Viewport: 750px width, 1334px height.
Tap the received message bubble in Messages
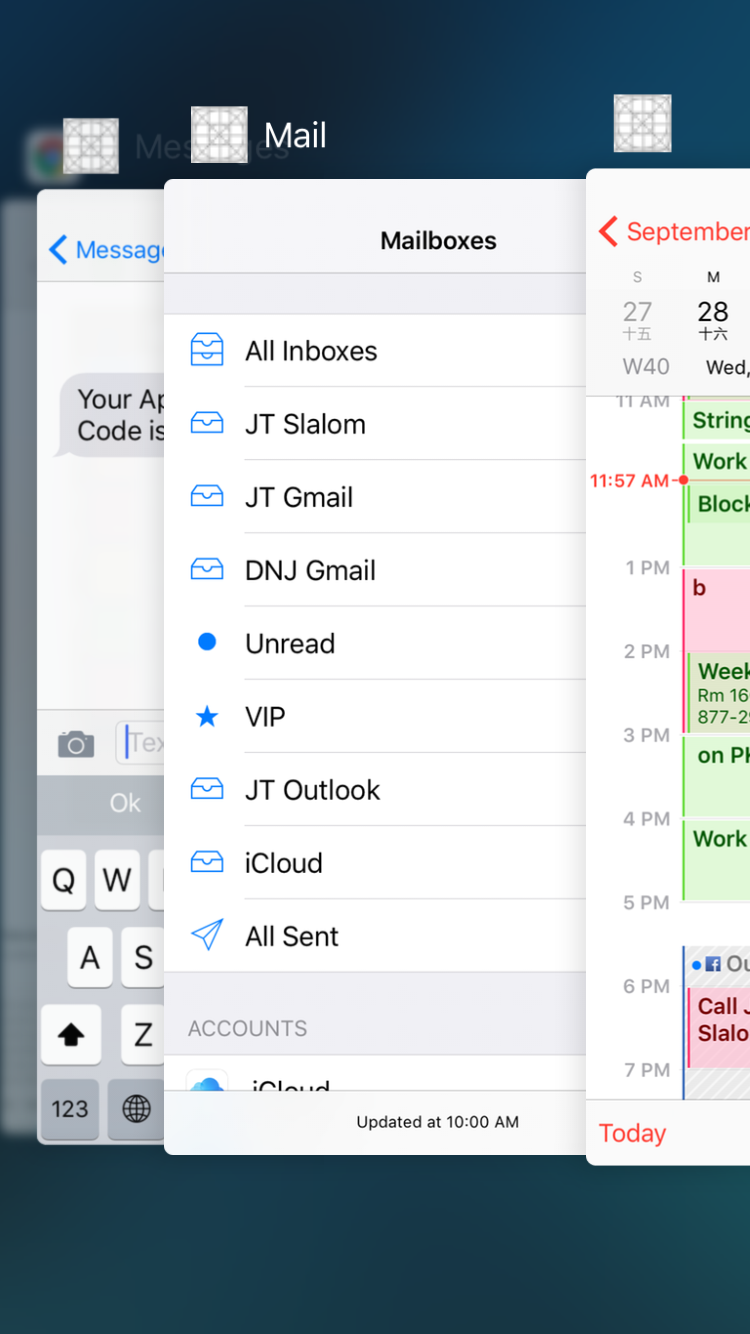(x=111, y=415)
